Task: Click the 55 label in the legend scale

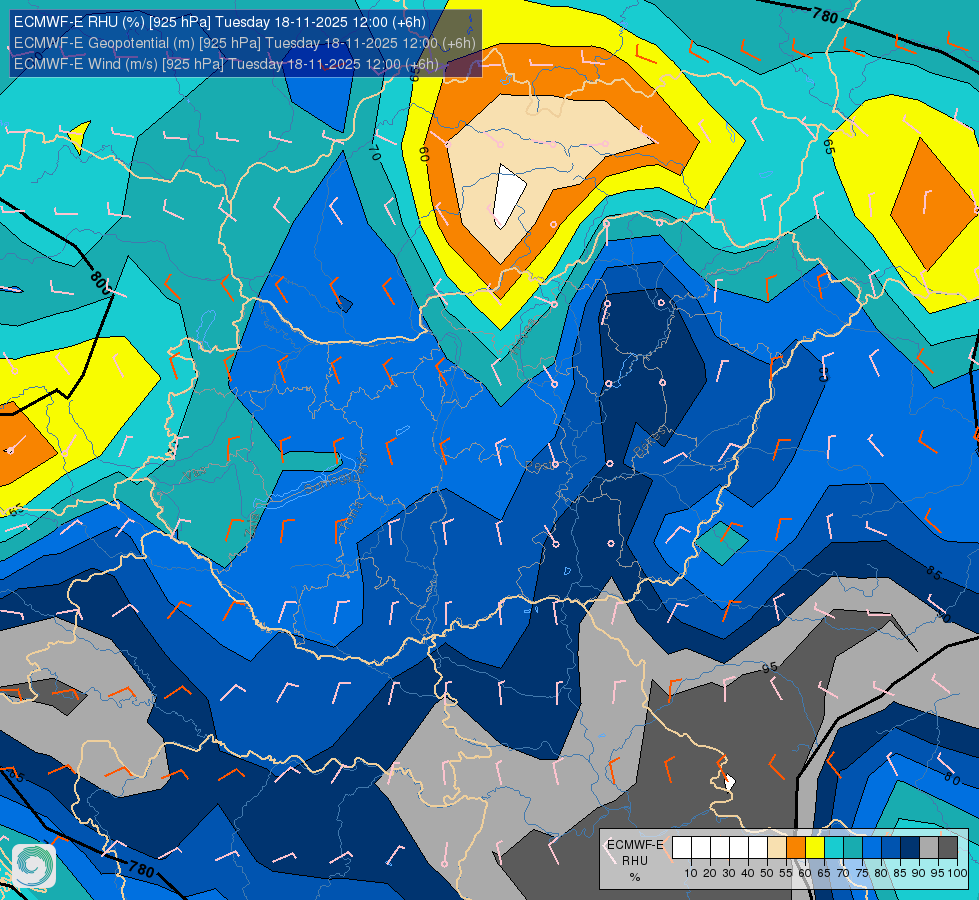Action: click(786, 873)
